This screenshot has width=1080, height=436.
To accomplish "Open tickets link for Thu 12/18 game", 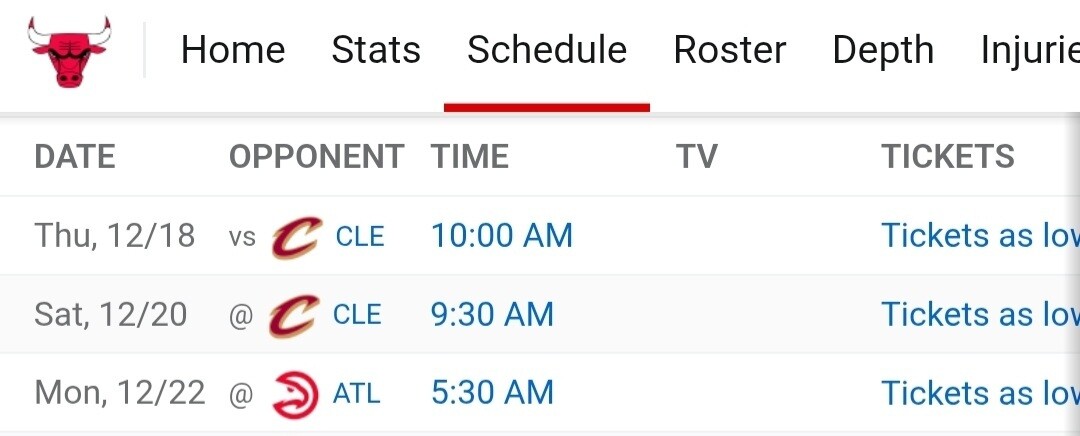I will [979, 236].
